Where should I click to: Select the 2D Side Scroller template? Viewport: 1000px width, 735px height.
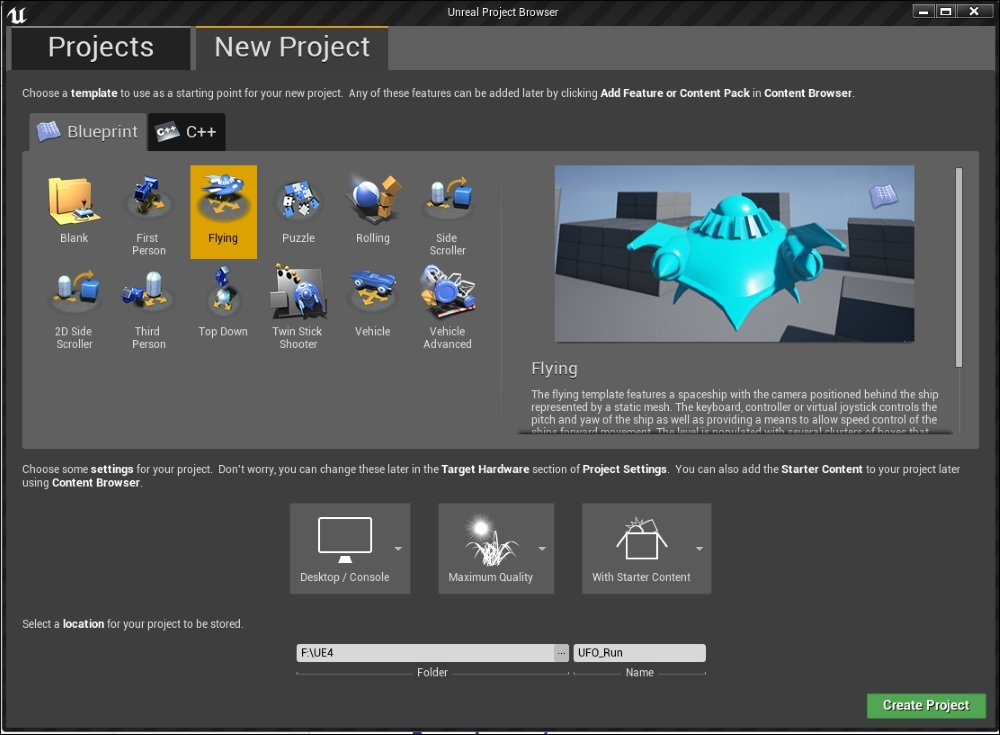[x=74, y=306]
